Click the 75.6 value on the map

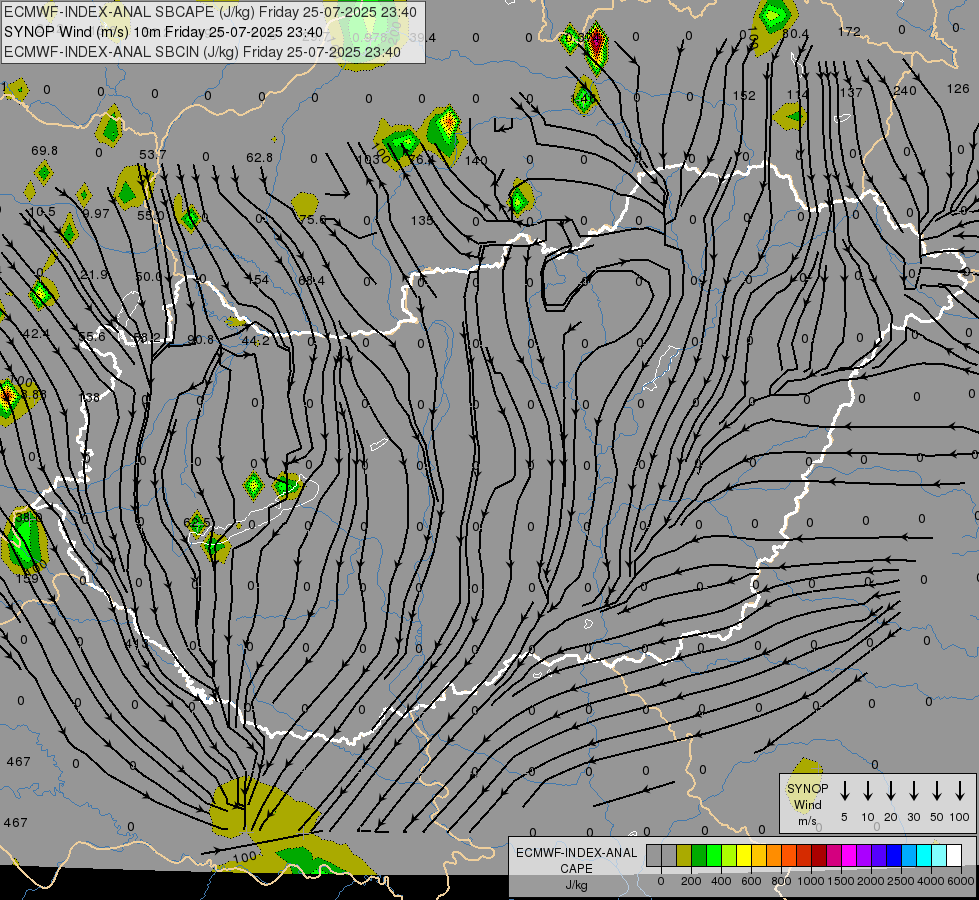[x=313, y=219]
